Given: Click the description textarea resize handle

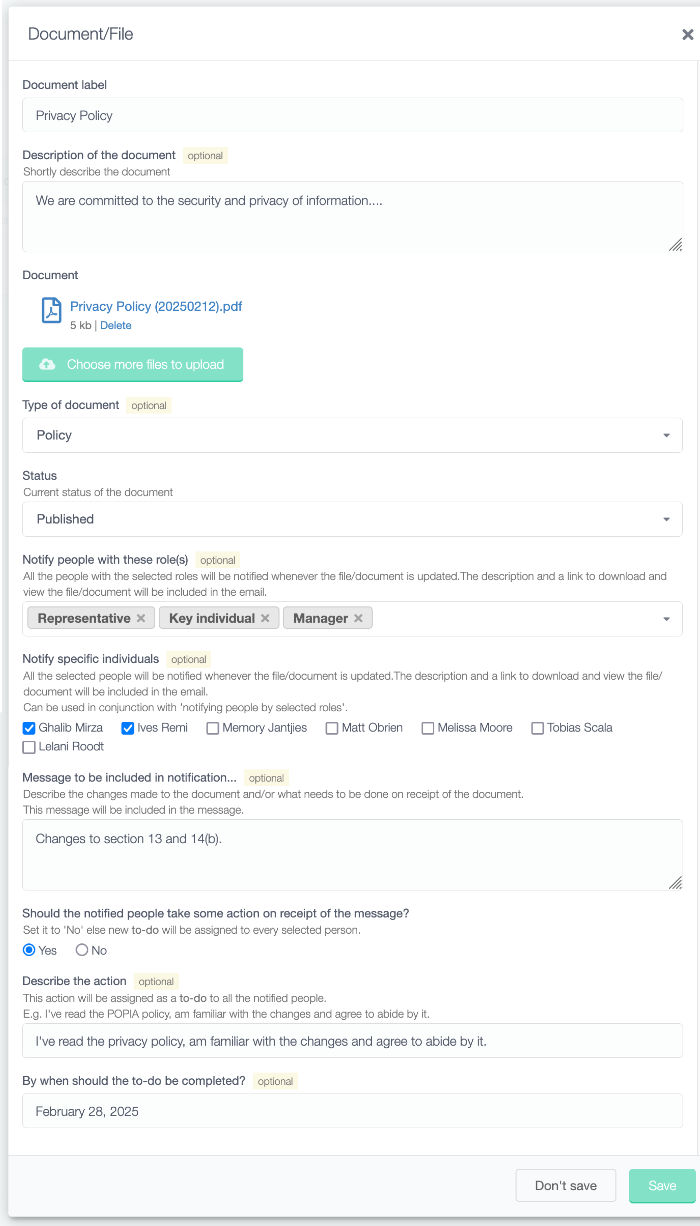Looking at the screenshot, I should coord(675,244).
